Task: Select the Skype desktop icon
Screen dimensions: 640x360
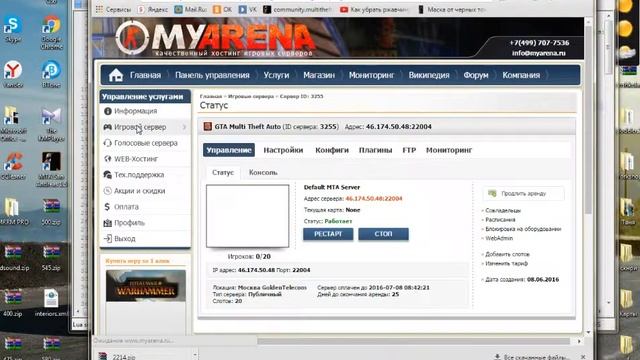Action: 13,29
